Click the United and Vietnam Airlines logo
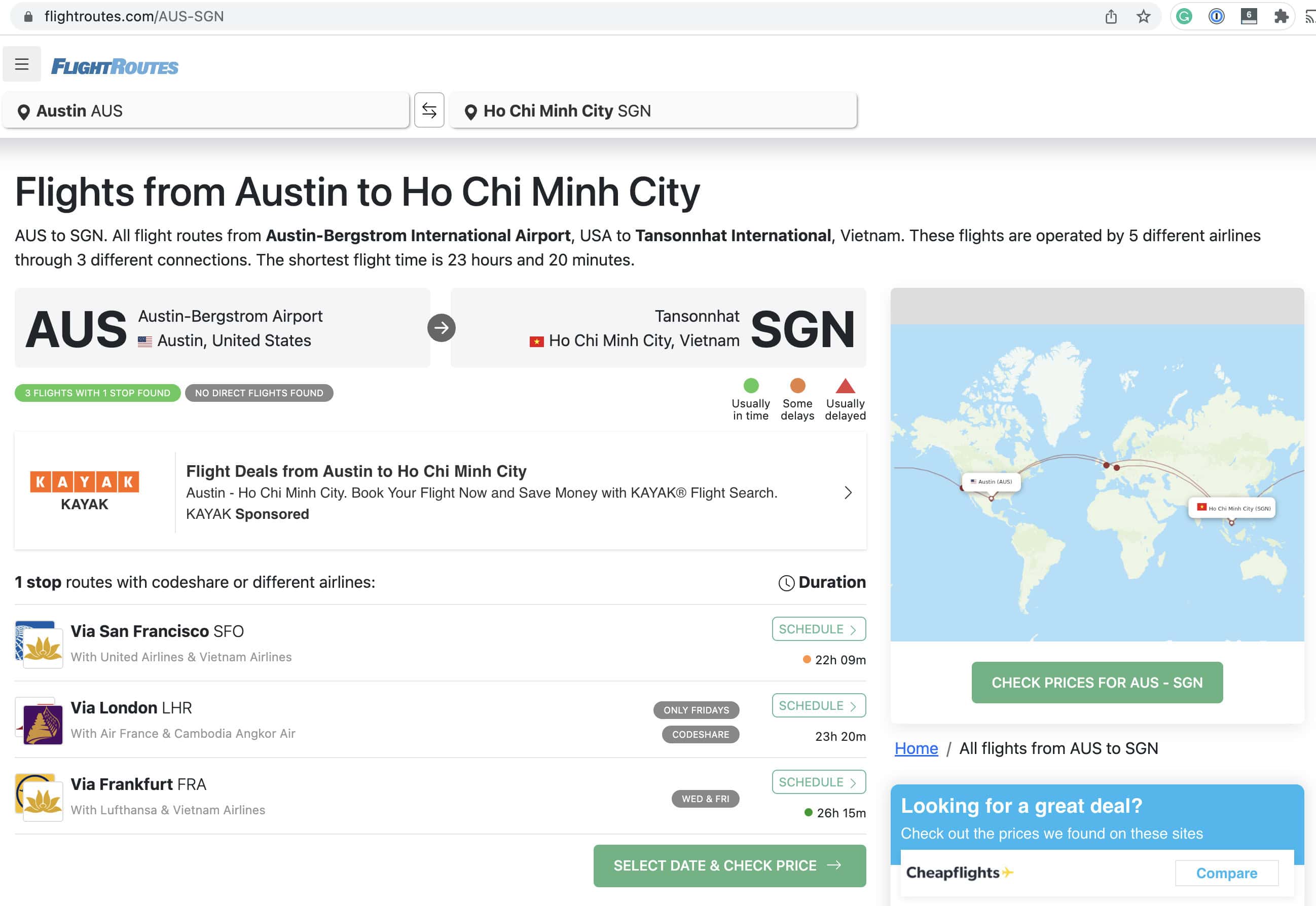 pyautogui.click(x=39, y=645)
